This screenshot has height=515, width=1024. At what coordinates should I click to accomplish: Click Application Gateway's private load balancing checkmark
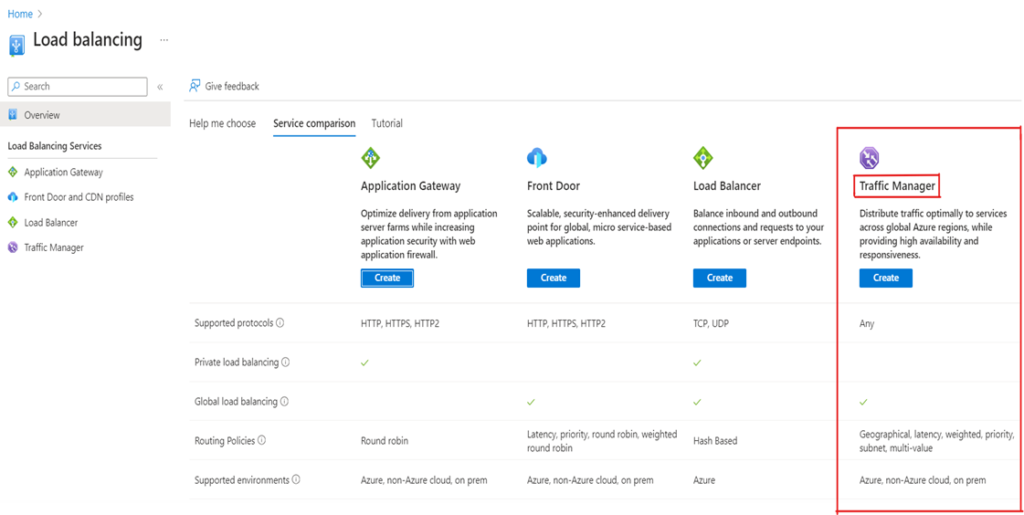tap(365, 362)
